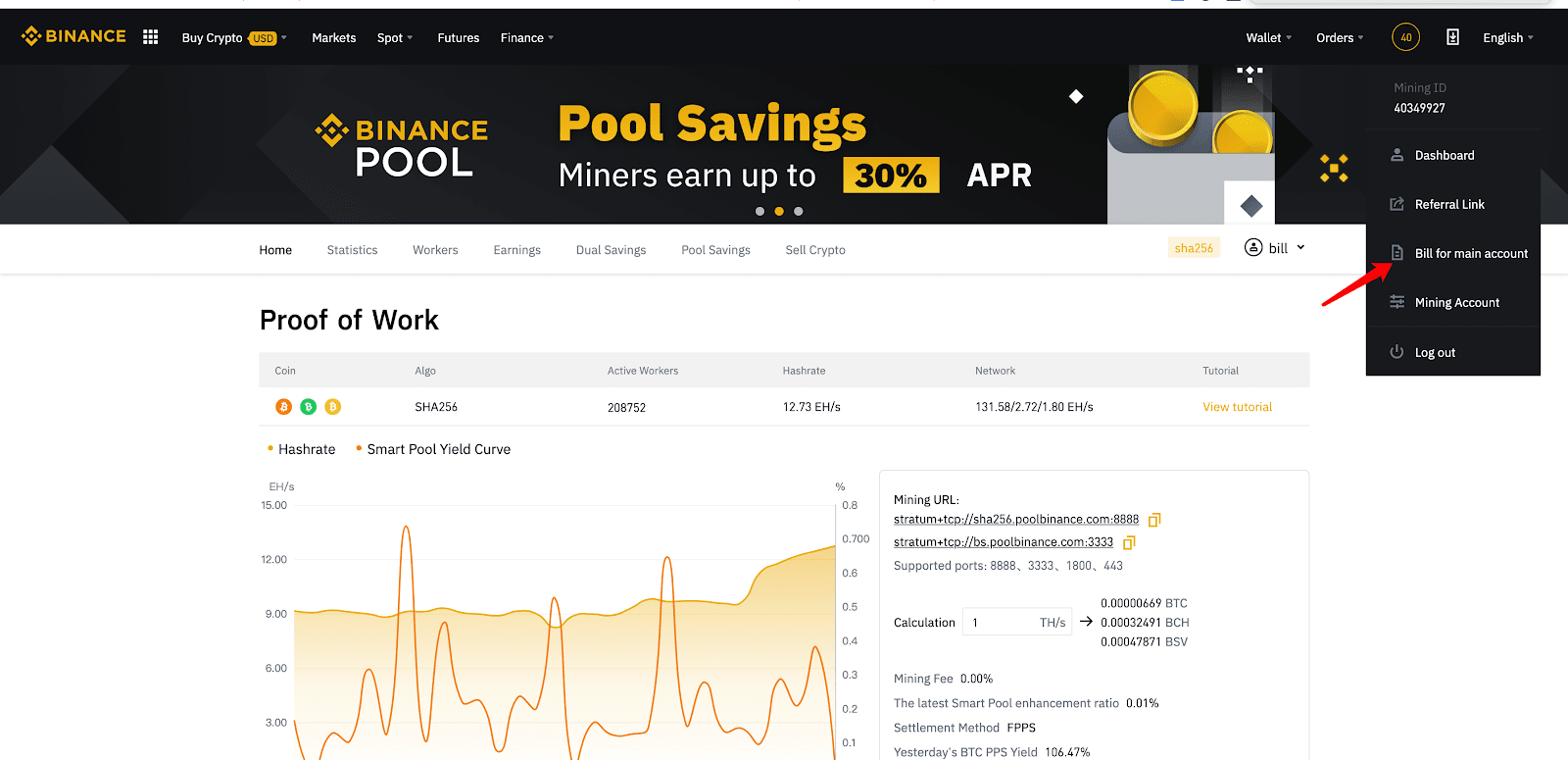Click the SHA256 algo cell
The height and width of the screenshot is (760, 1568).
[x=436, y=407]
